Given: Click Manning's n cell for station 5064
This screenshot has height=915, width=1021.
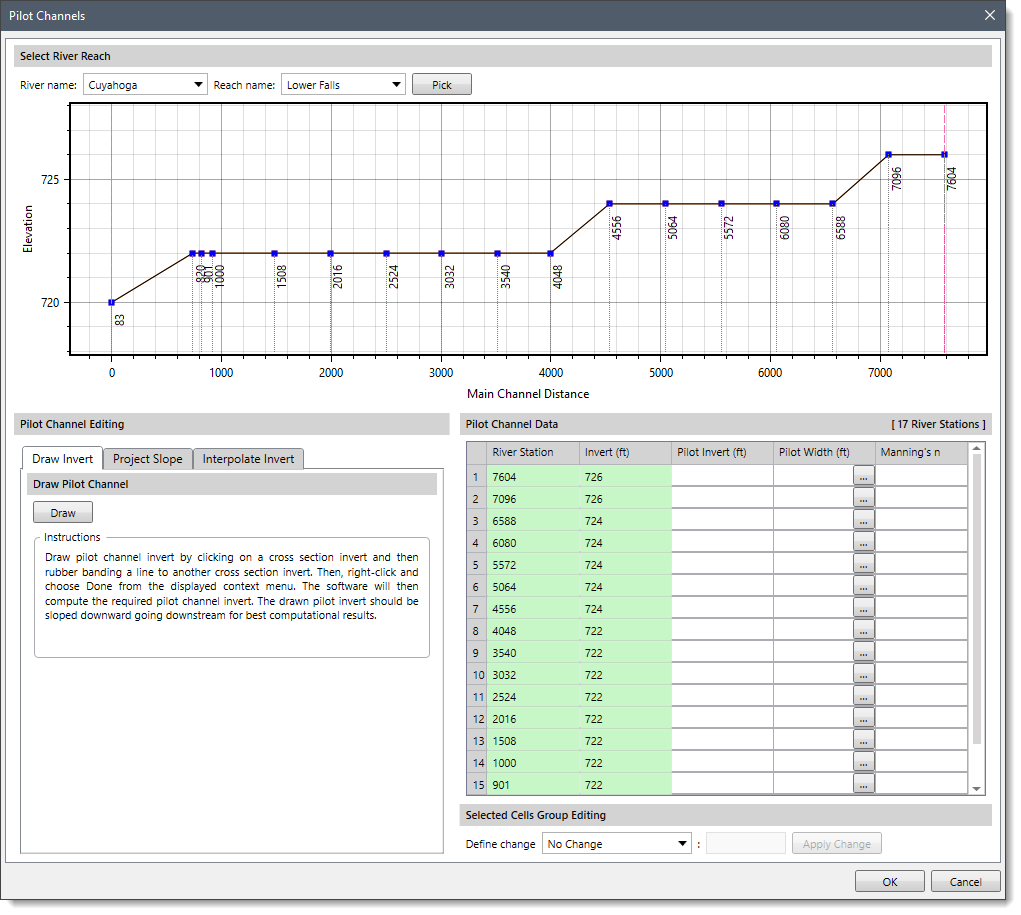Looking at the screenshot, I should click(x=921, y=587).
